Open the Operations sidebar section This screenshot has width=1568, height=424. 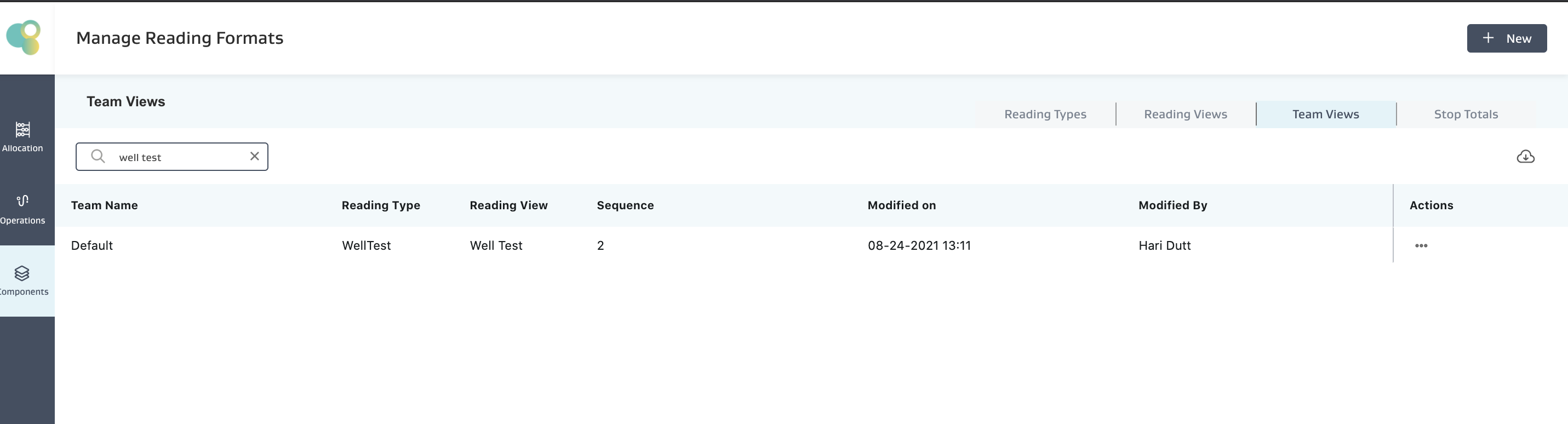(22, 209)
